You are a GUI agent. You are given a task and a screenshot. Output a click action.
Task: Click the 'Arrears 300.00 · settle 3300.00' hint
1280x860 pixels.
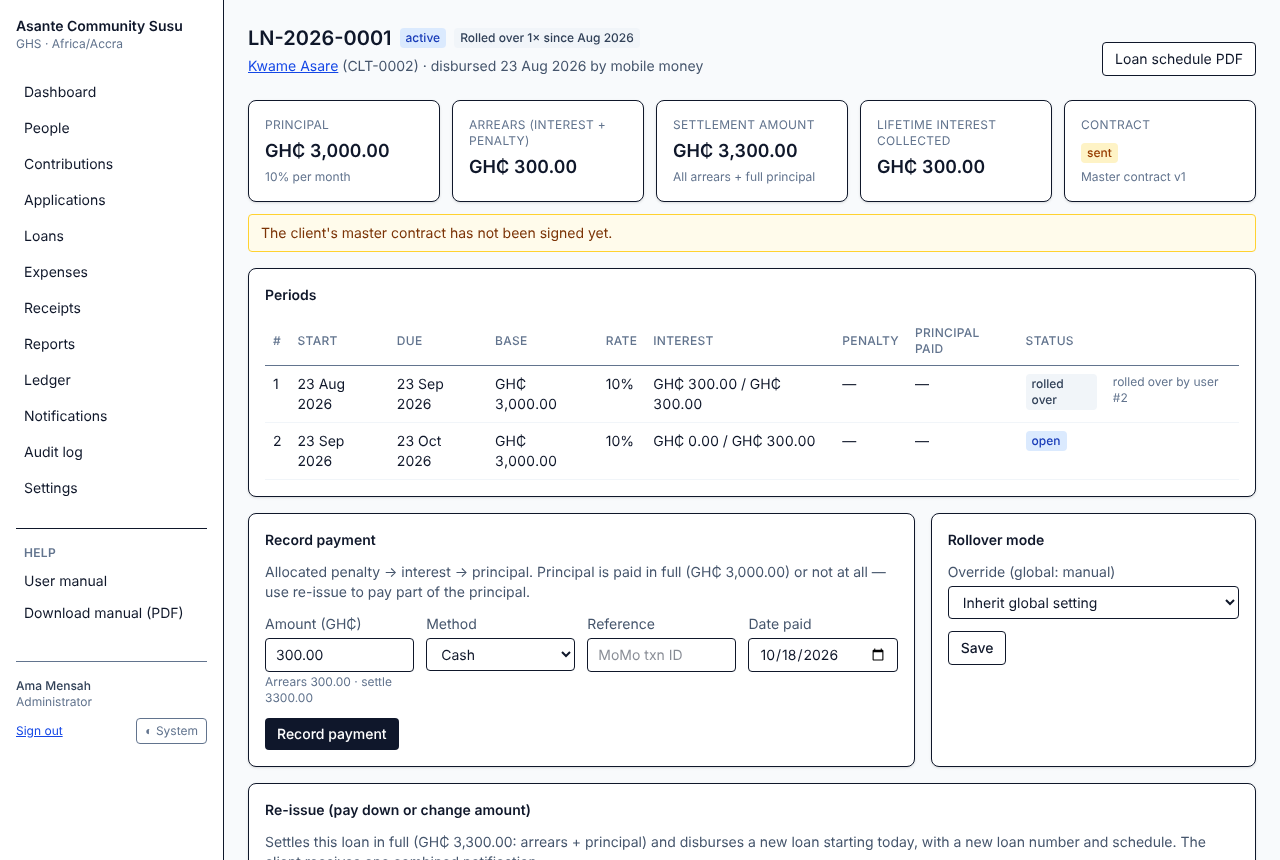(328, 690)
